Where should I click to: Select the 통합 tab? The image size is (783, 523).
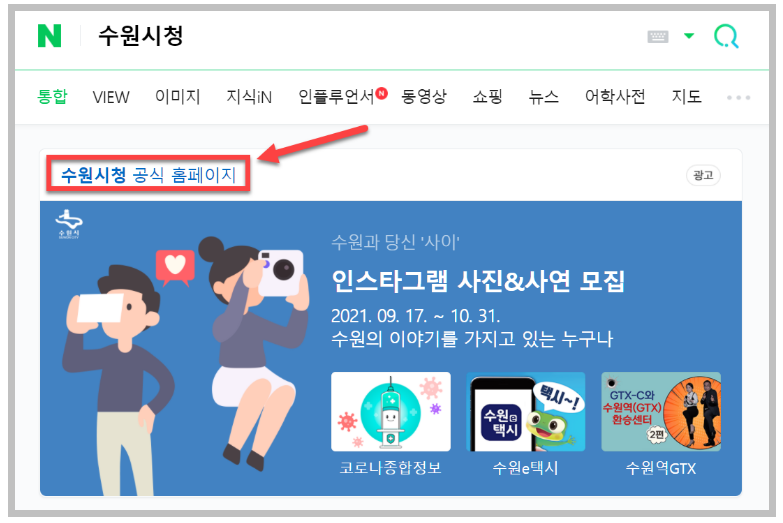[x=52, y=96]
